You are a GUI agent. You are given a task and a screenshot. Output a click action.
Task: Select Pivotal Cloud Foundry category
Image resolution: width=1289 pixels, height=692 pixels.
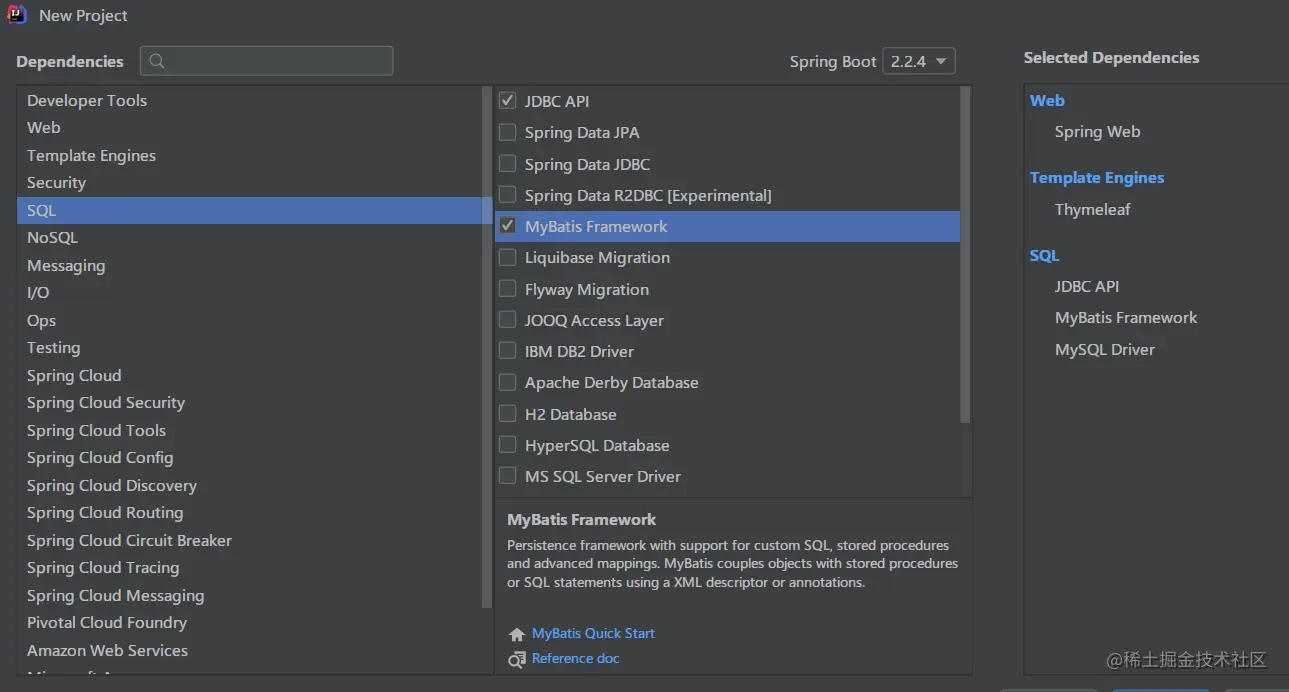(x=250, y=623)
